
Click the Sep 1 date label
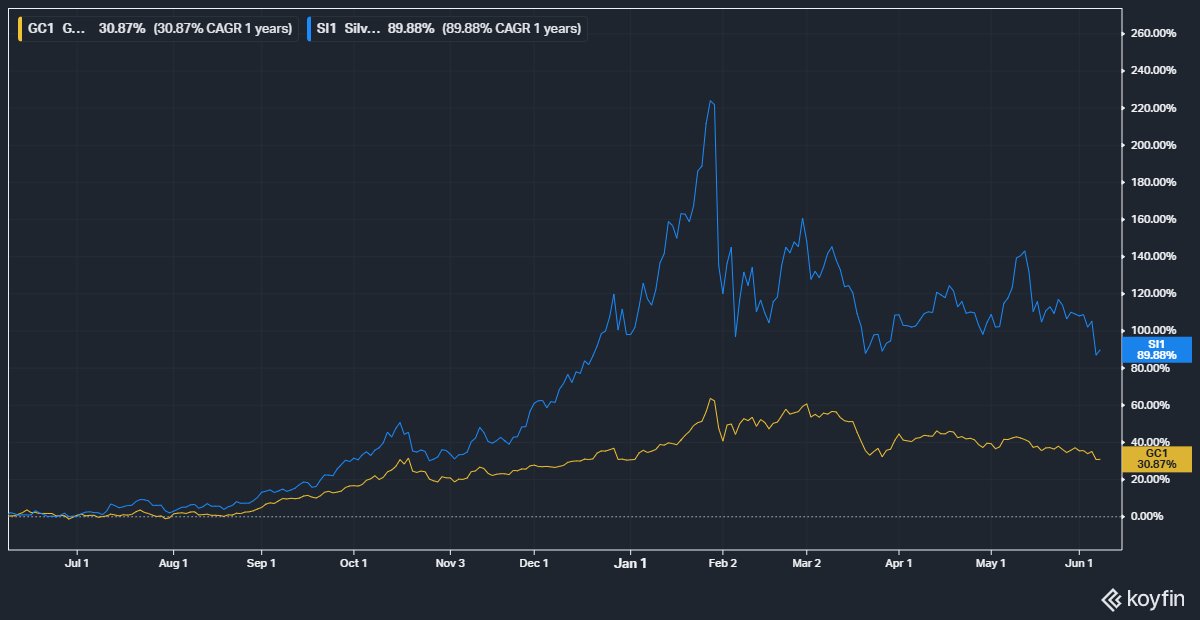click(261, 563)
